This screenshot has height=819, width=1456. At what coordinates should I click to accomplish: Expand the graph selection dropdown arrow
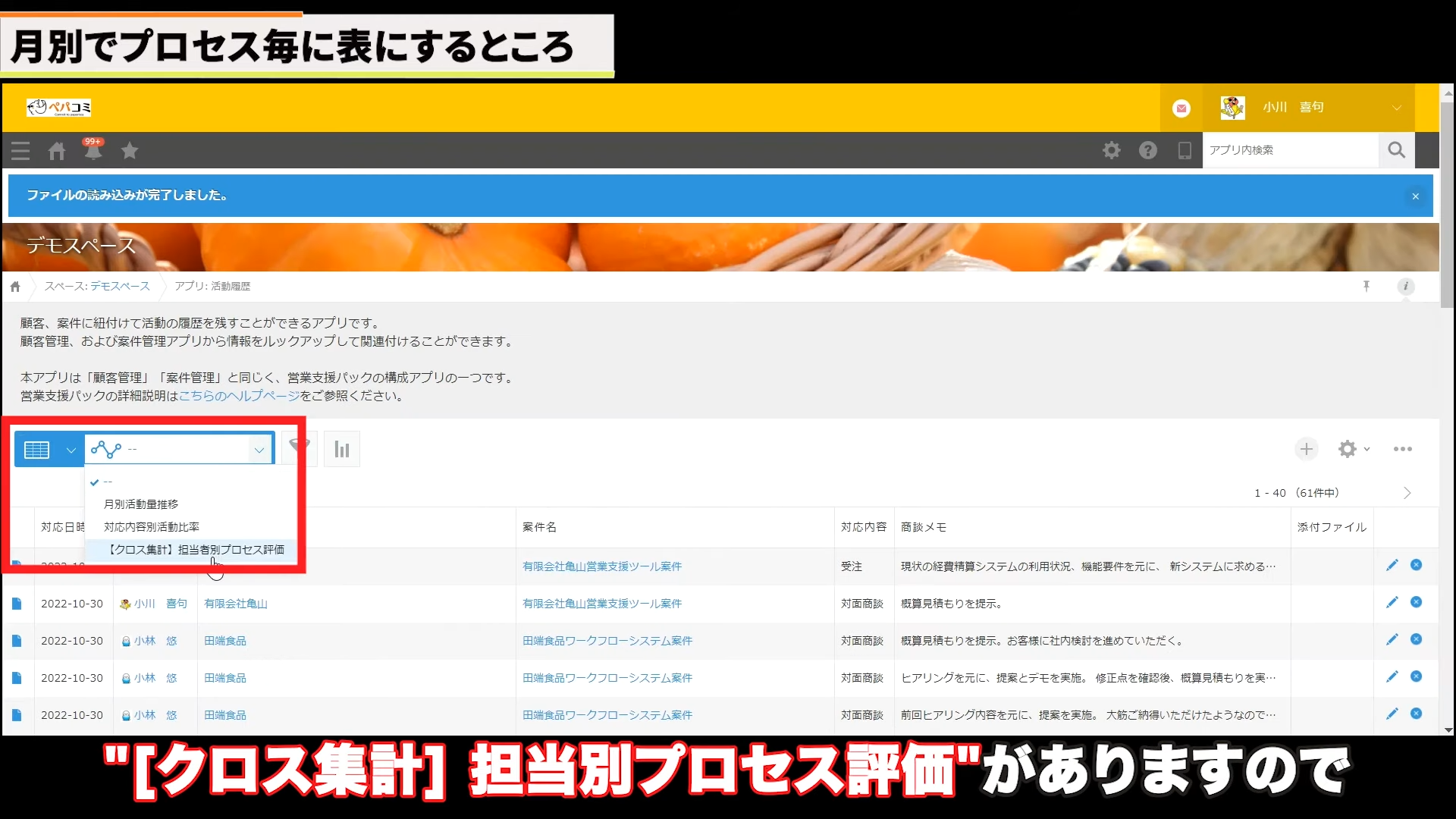pyautogui.click(x=259, y=450)
